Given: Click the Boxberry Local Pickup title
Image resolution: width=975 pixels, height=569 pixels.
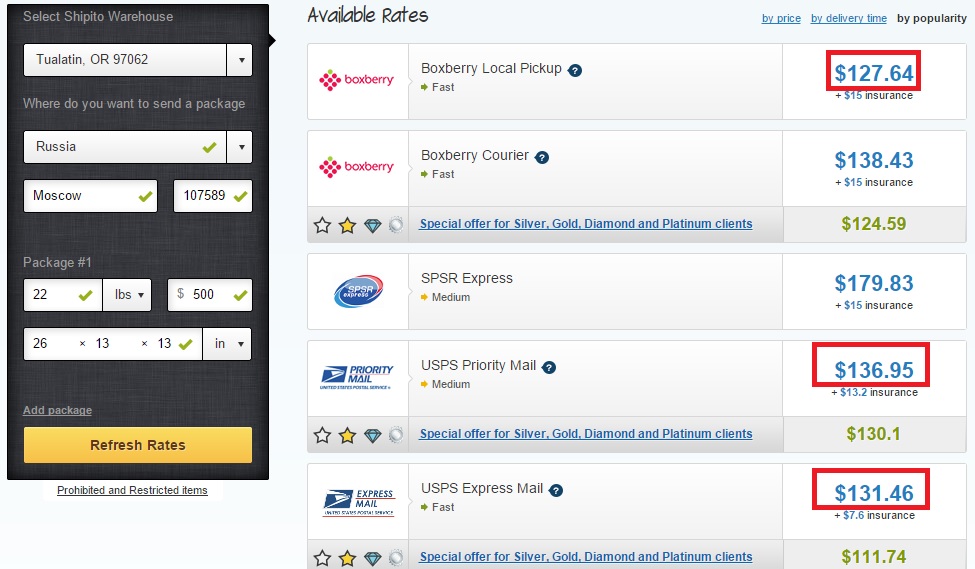Looking at the screenshot, I should 491,68.
